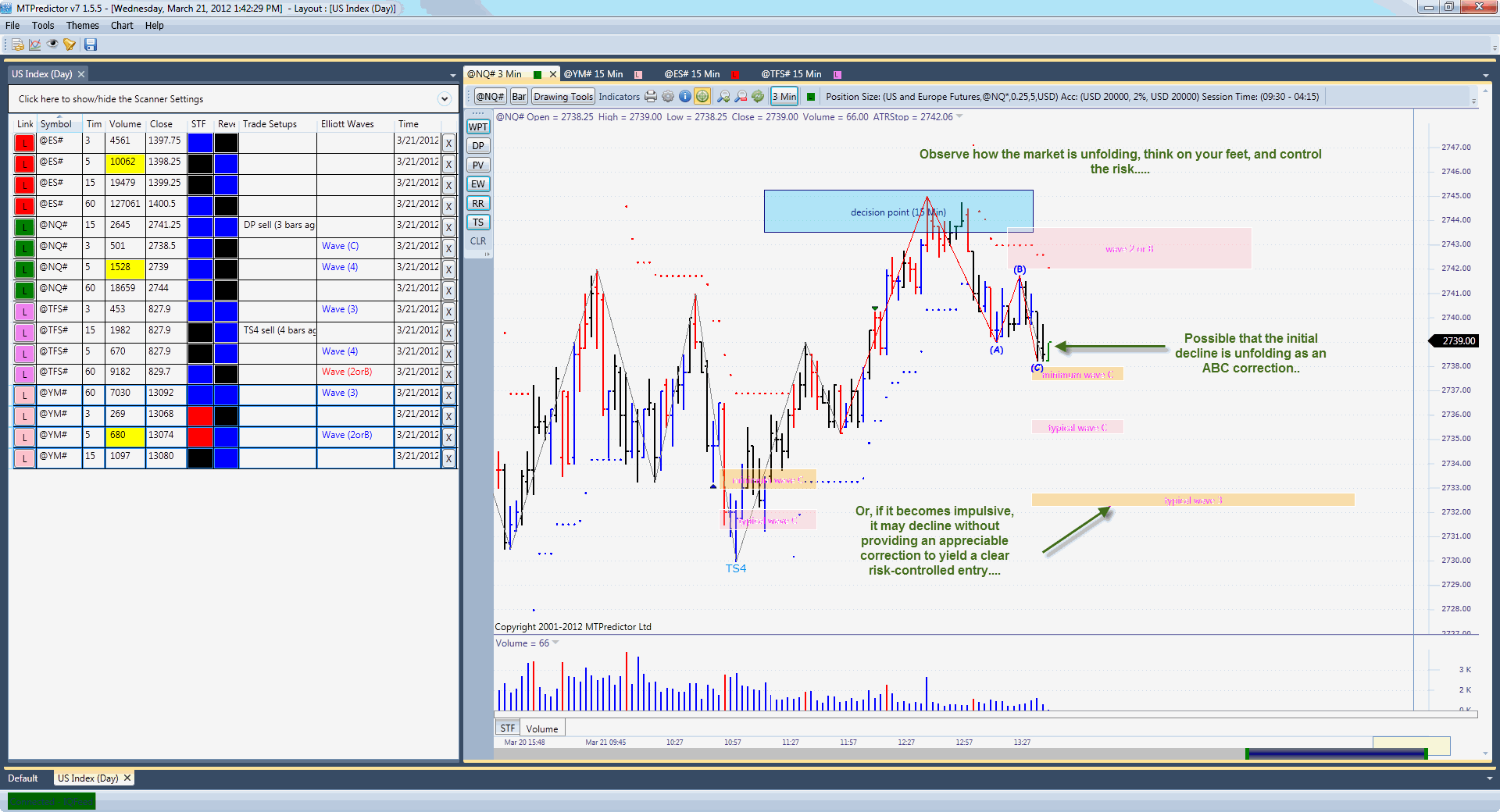Select the DP decision point tool
This screenshot has width=1500, height=812.
tap(478, 146)
